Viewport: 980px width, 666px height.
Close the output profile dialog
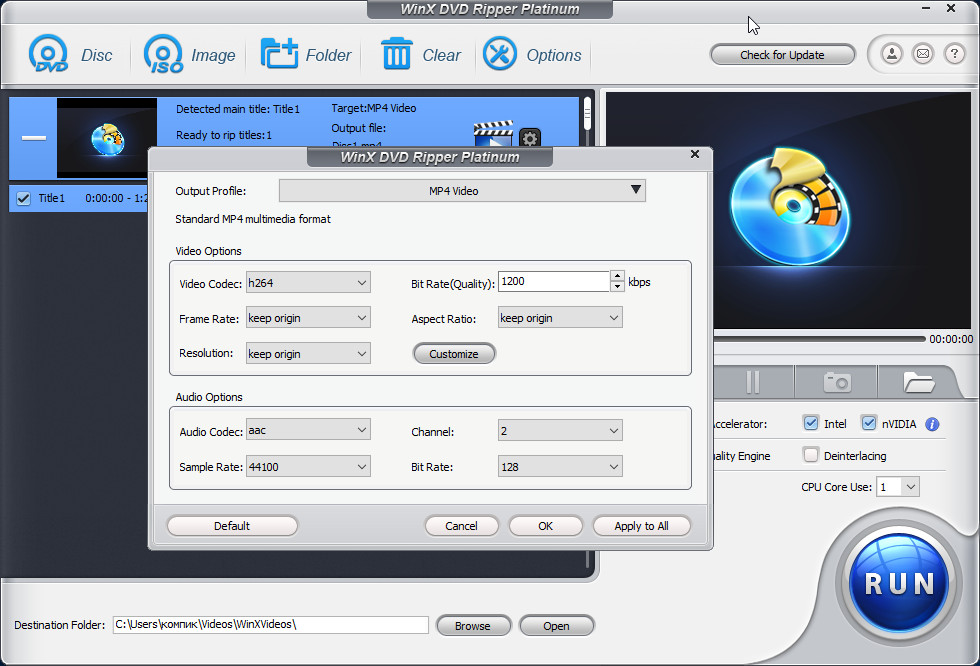[x=694, y=154]
